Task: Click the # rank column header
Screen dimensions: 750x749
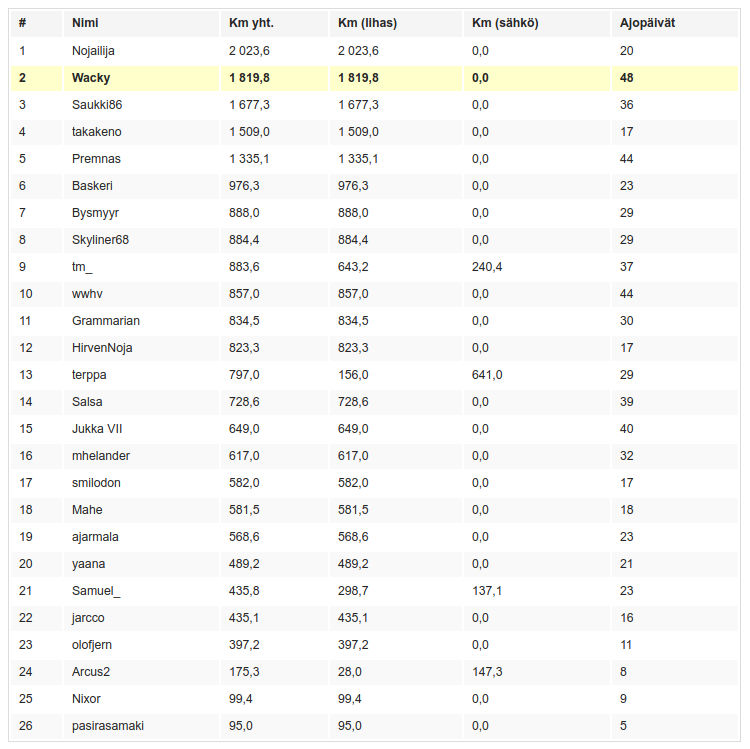Action: pos(22,23)
